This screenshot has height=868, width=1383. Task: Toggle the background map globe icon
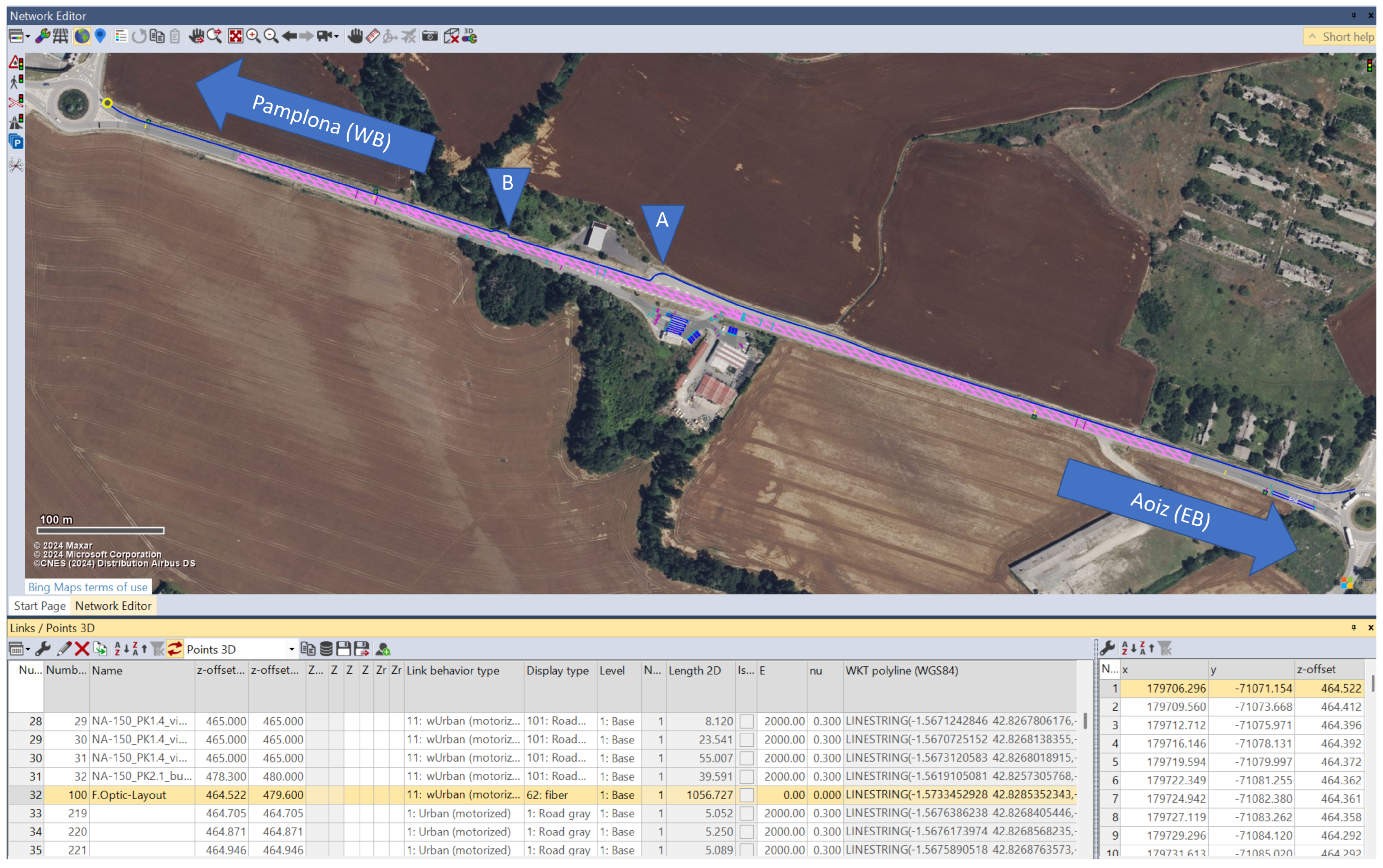click(x=82, y=37)
